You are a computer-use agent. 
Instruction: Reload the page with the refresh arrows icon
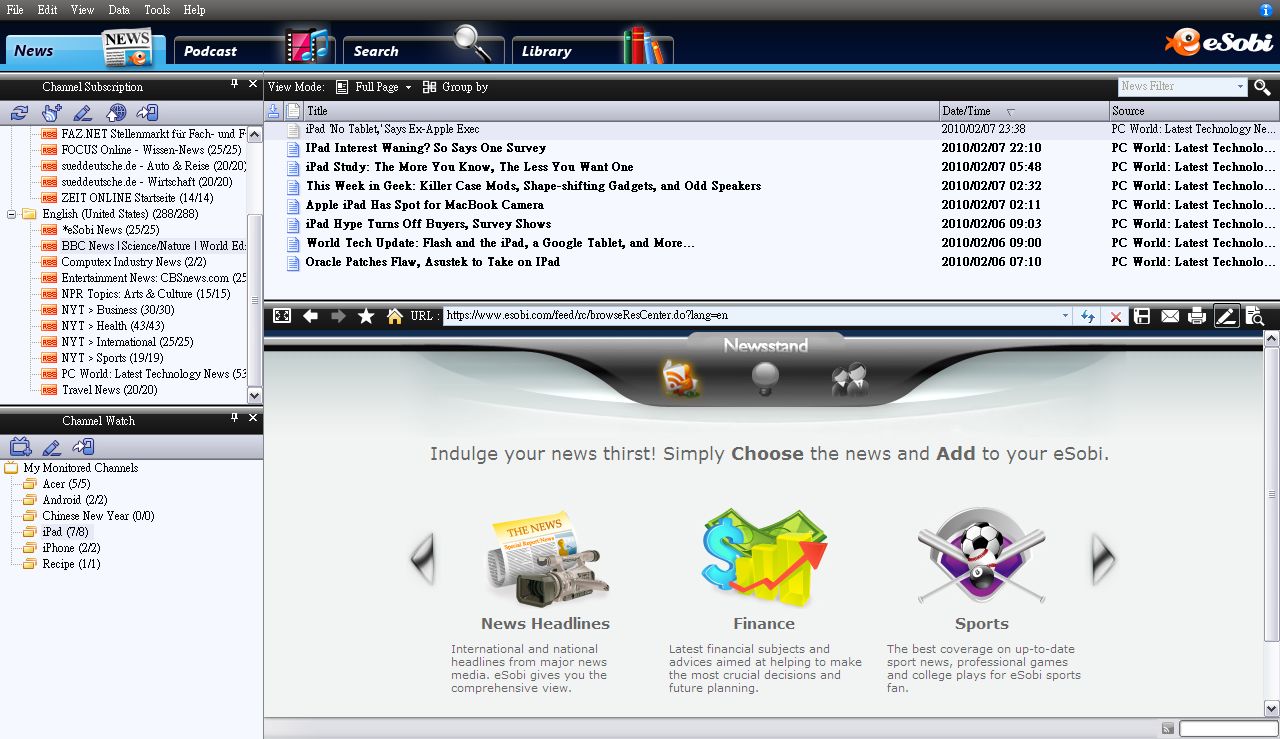tap(1088, 316)
